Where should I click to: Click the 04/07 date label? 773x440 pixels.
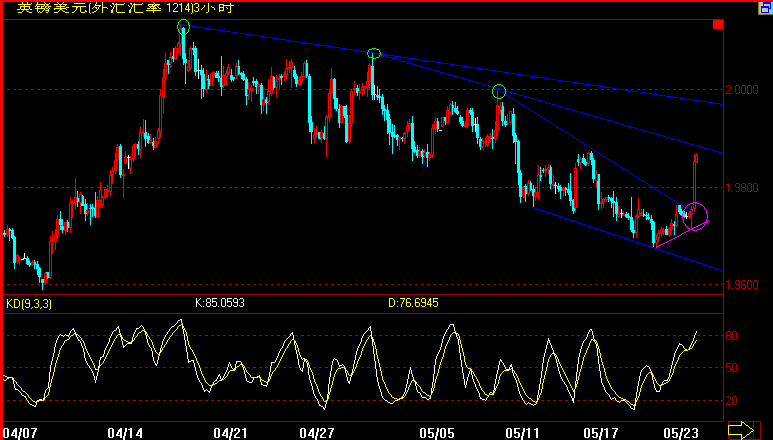click(20, 433)
